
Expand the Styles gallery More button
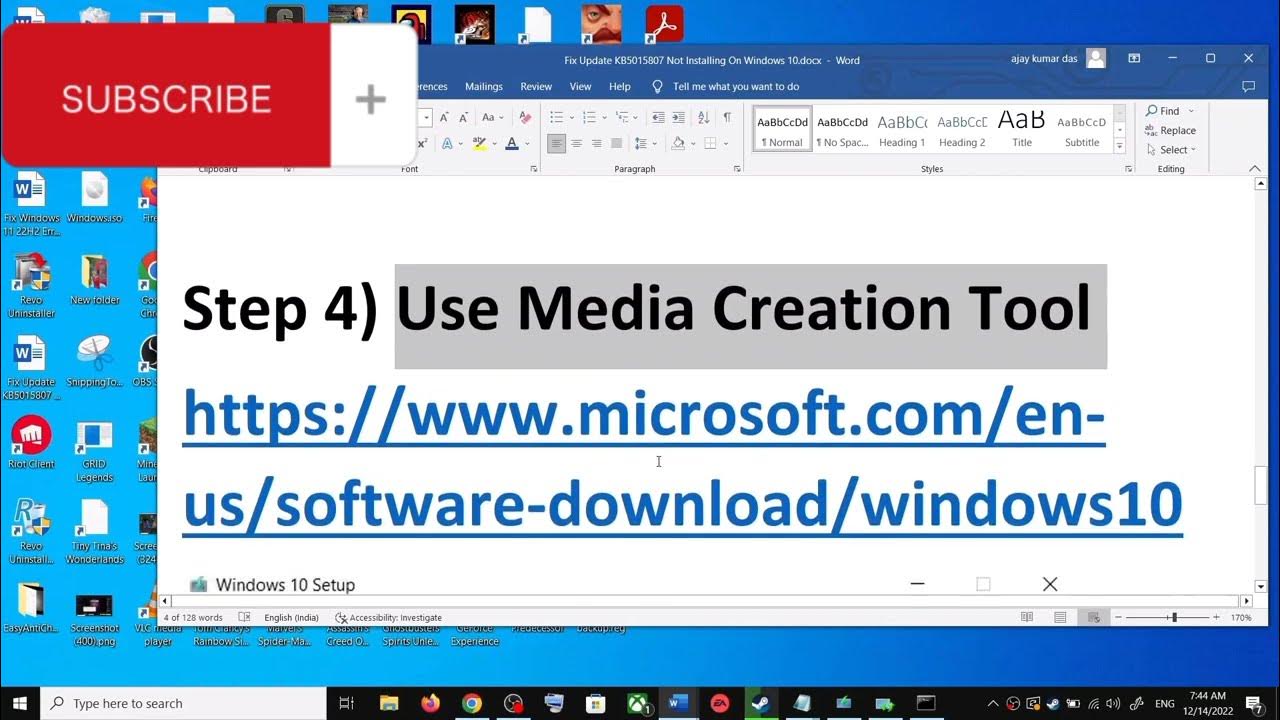click(1120, 147)
